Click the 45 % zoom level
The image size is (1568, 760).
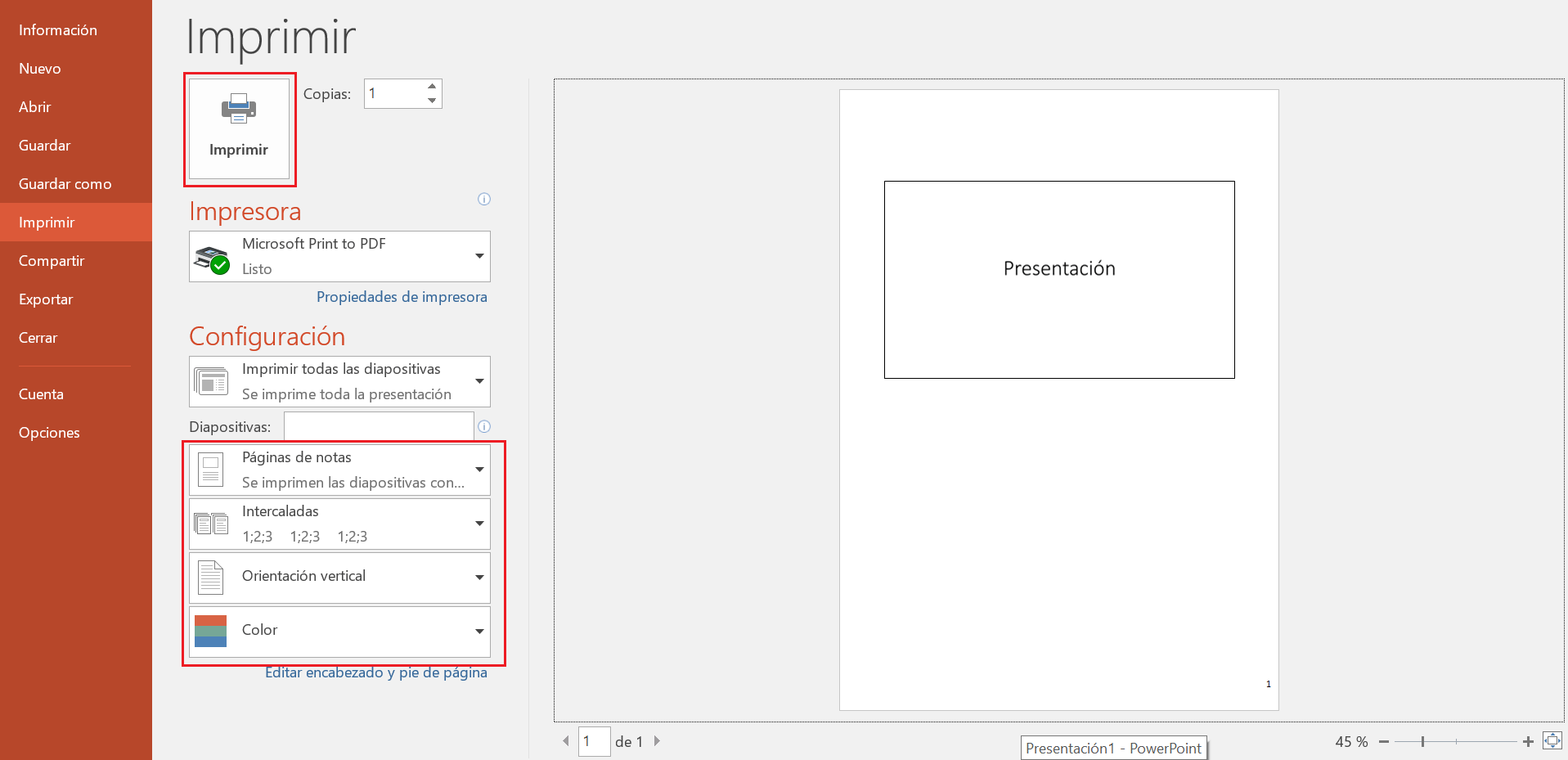[1351, 742]
